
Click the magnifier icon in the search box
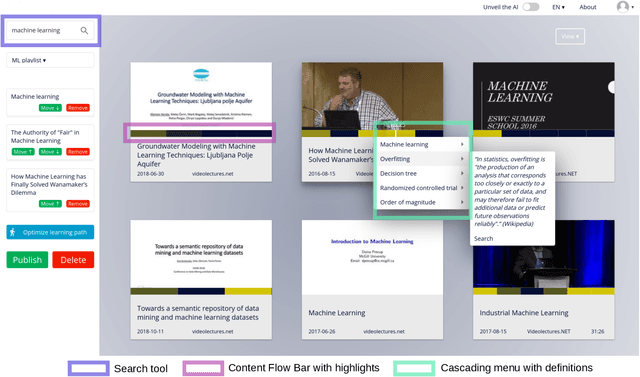(84, 30)
